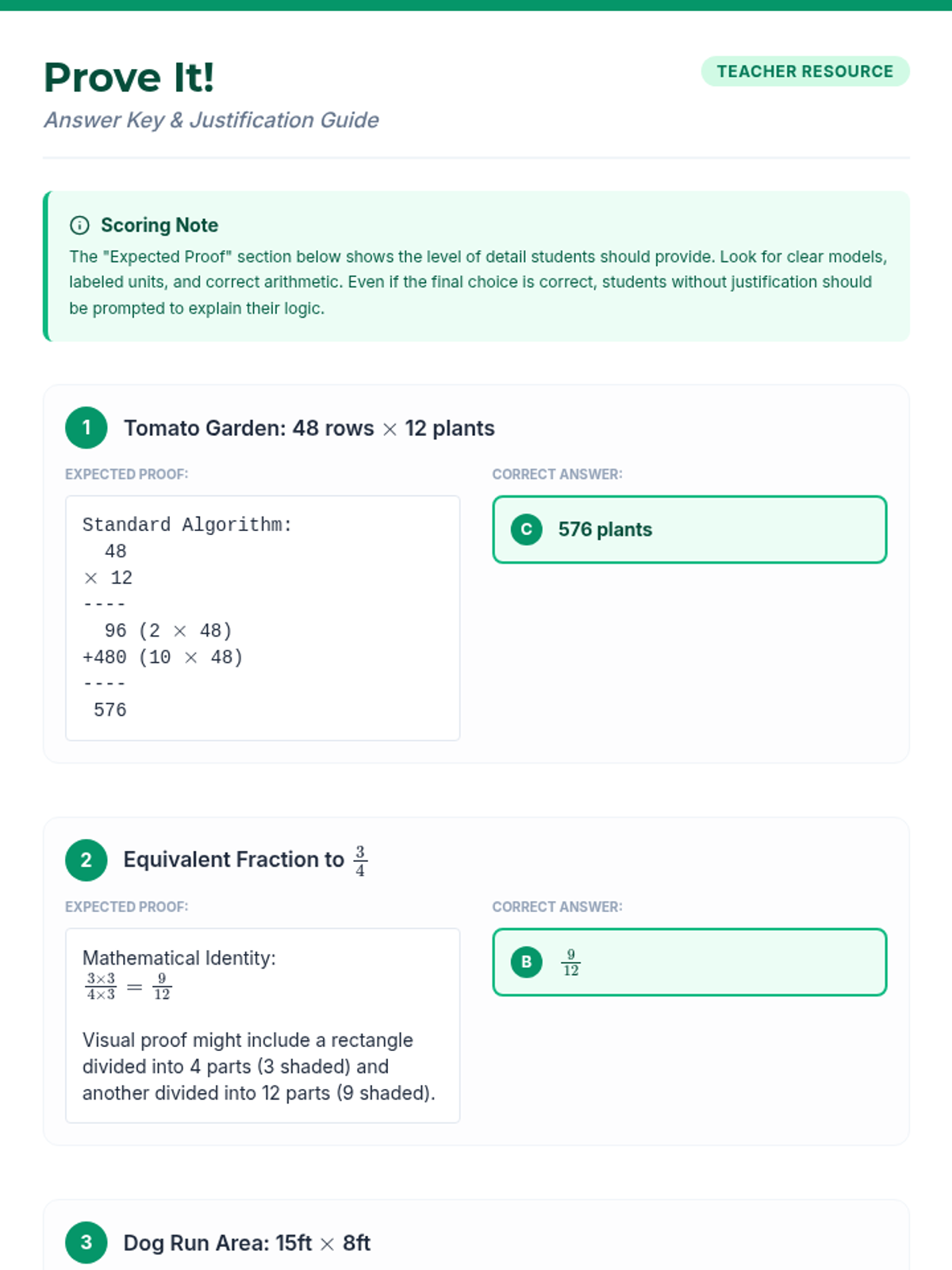Screen dimensions: 952x1270
Task: Click the Correct Answer label in question 2
Action: coord(557,906)
